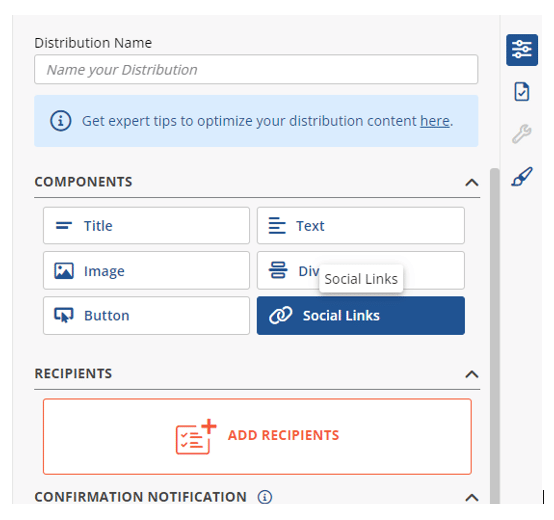Select the wrench tools sidebar icon
Screen dimensions: 554x520
coord(521,134)
